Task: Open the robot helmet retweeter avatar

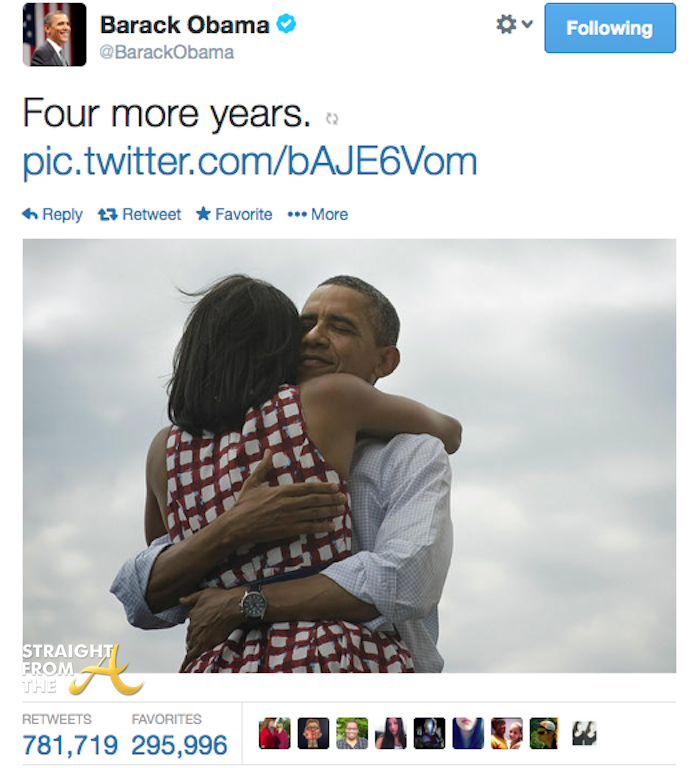Action: pyautogui.click(x=429, y=733)
